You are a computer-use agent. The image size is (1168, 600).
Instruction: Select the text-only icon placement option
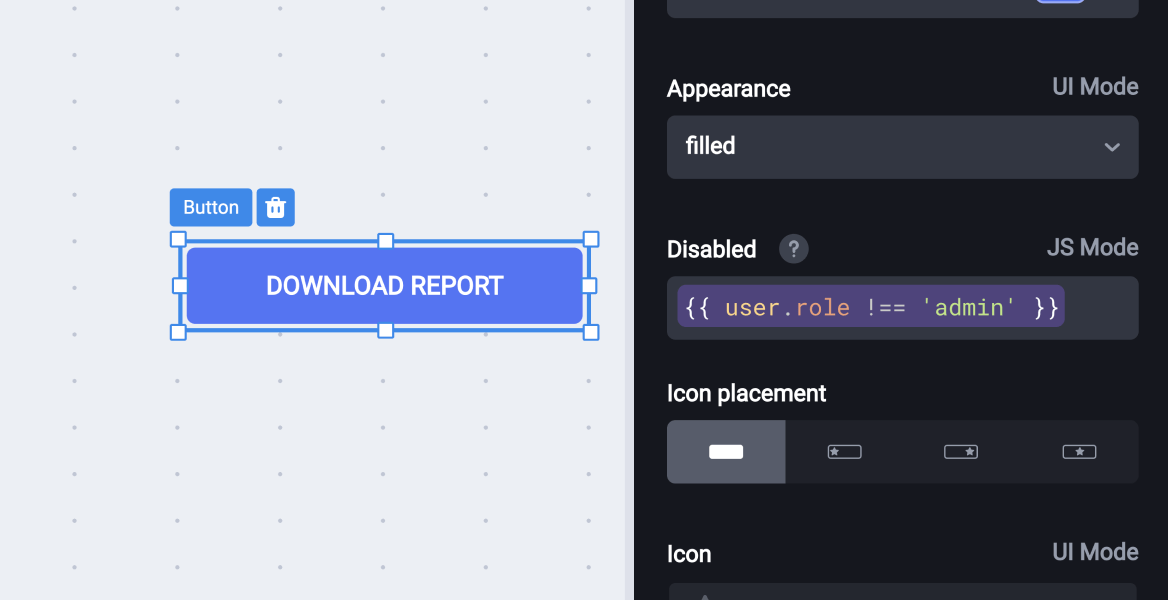click(x=726, y=451)
